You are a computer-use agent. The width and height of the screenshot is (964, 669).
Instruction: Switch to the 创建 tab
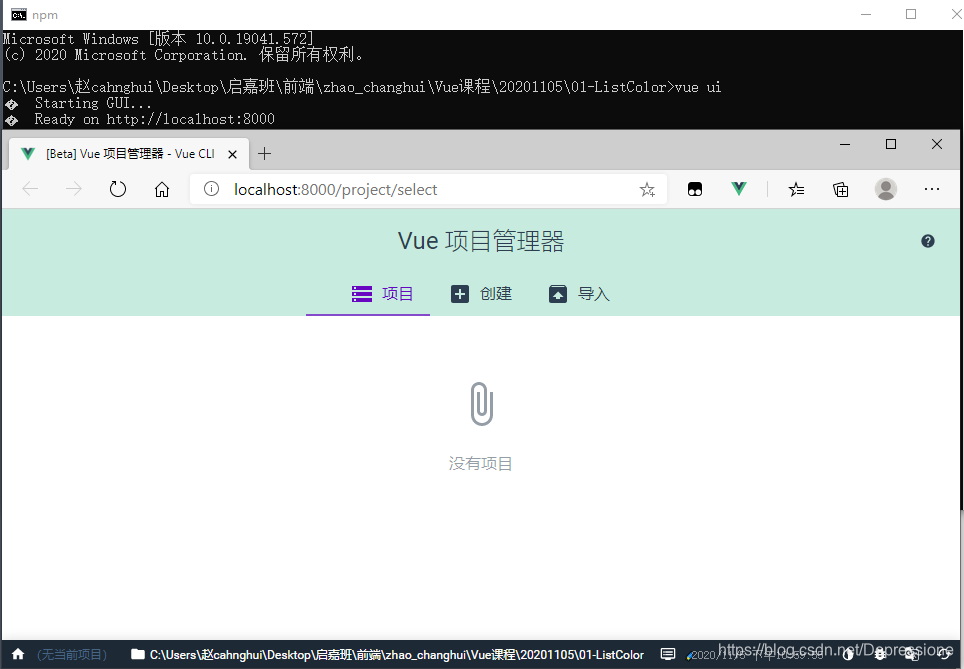[x=481, y=294]
